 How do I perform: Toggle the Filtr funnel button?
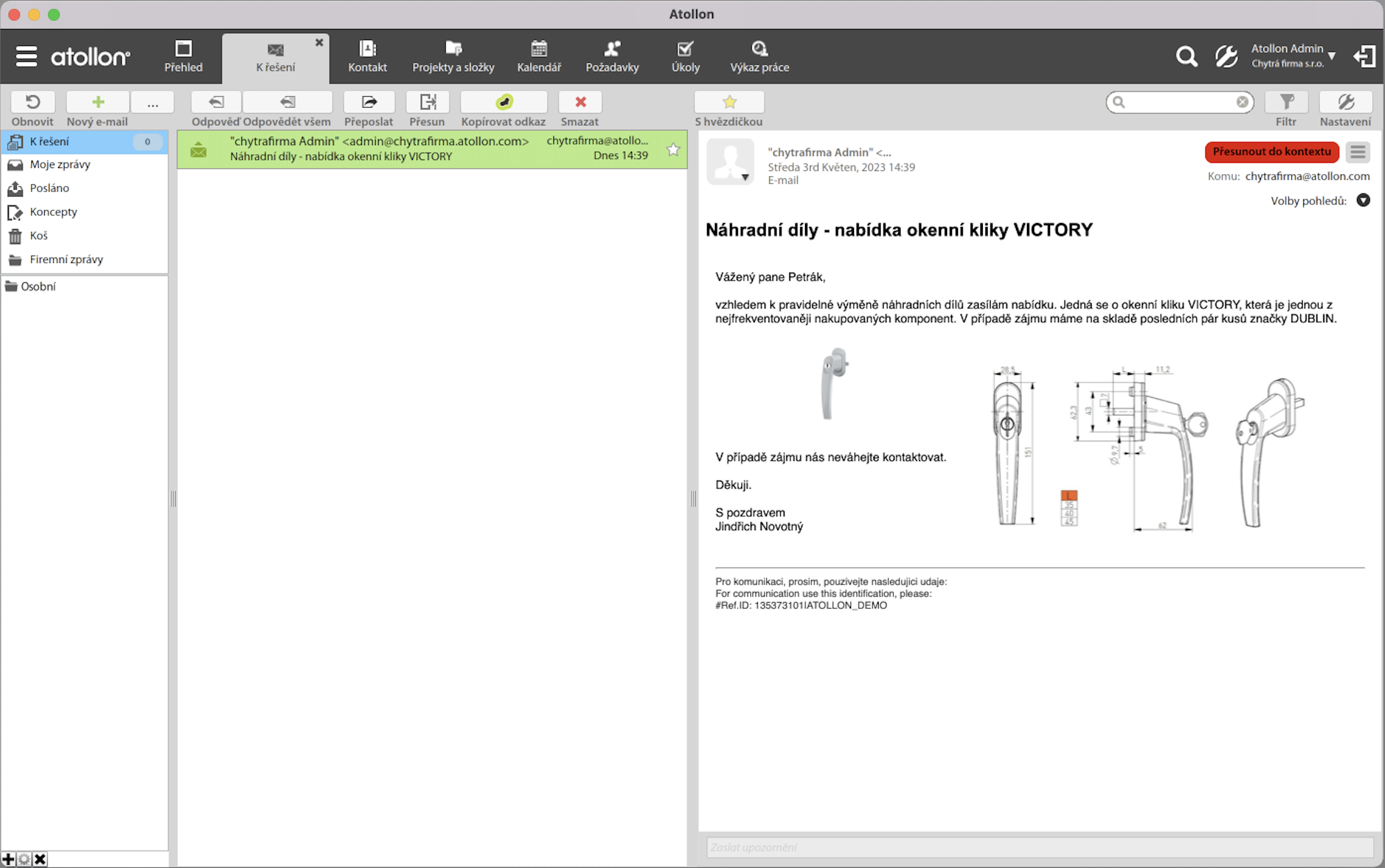(x=1286, y=102)
